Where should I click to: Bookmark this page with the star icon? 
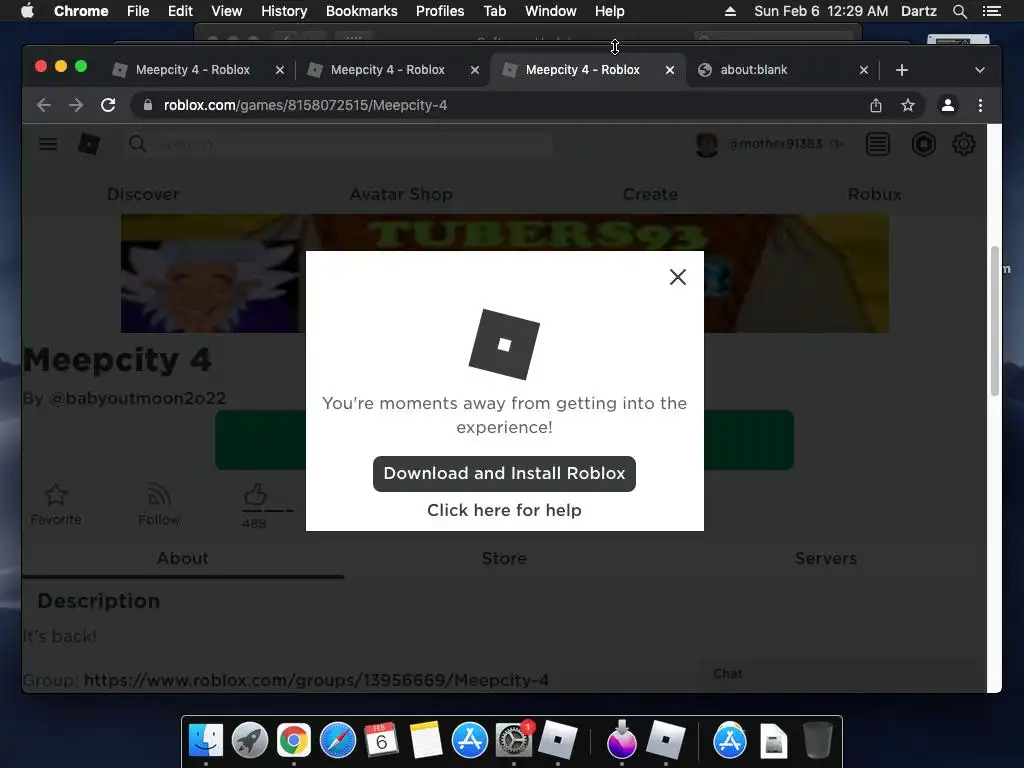pos(908,105)
